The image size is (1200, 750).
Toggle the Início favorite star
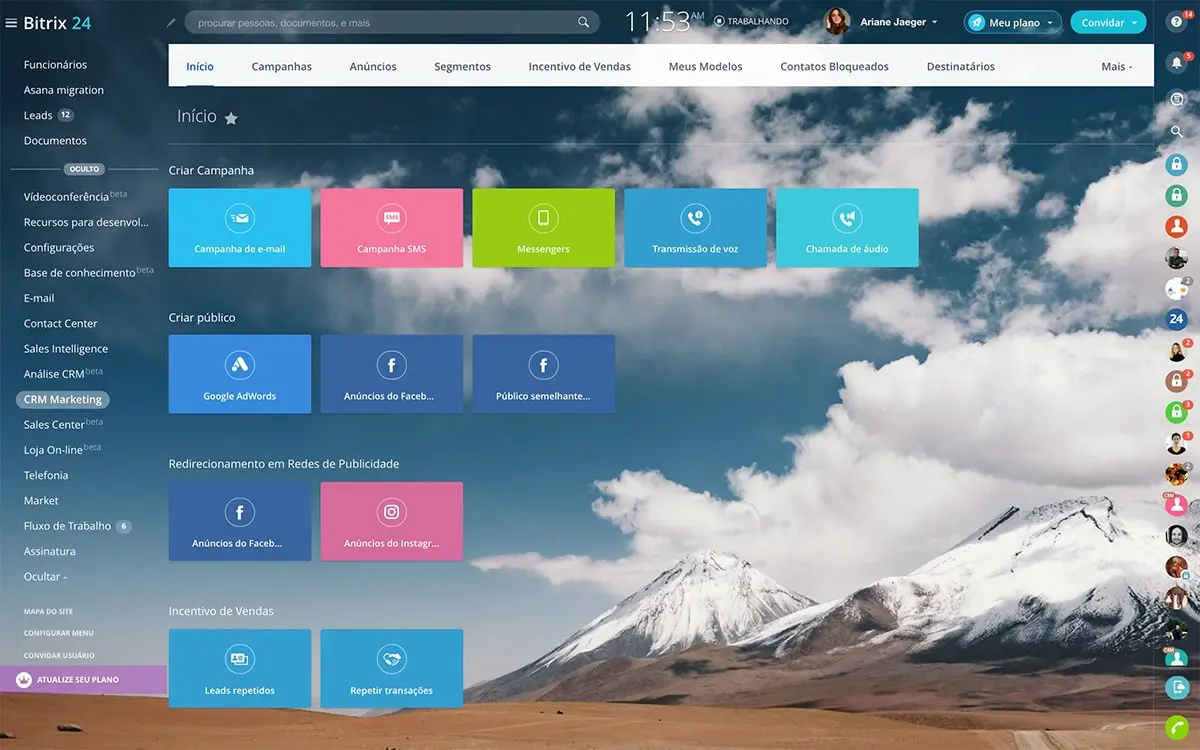(231, 118)
